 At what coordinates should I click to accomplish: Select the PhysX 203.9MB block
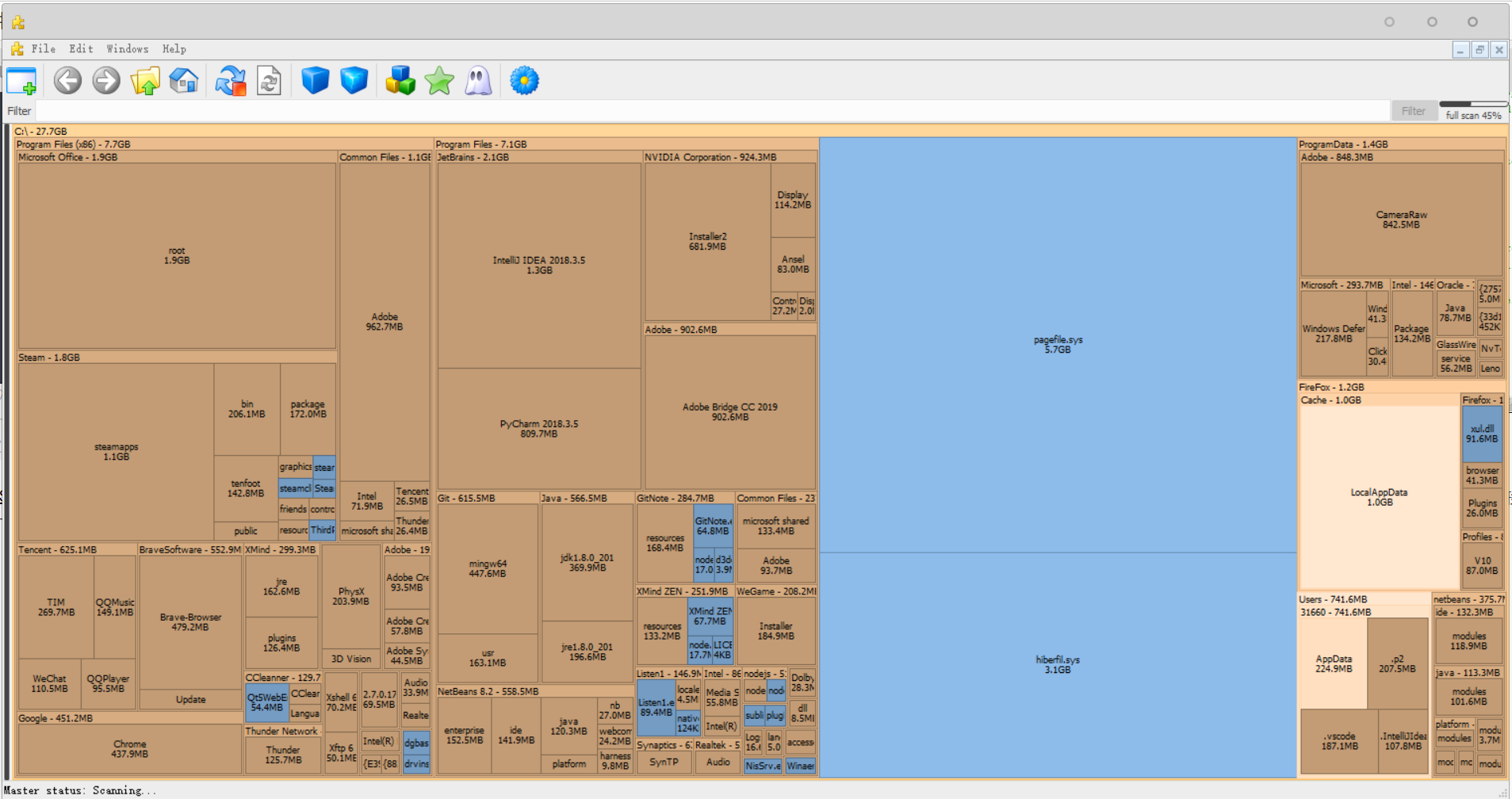click(x=351, y=596)
